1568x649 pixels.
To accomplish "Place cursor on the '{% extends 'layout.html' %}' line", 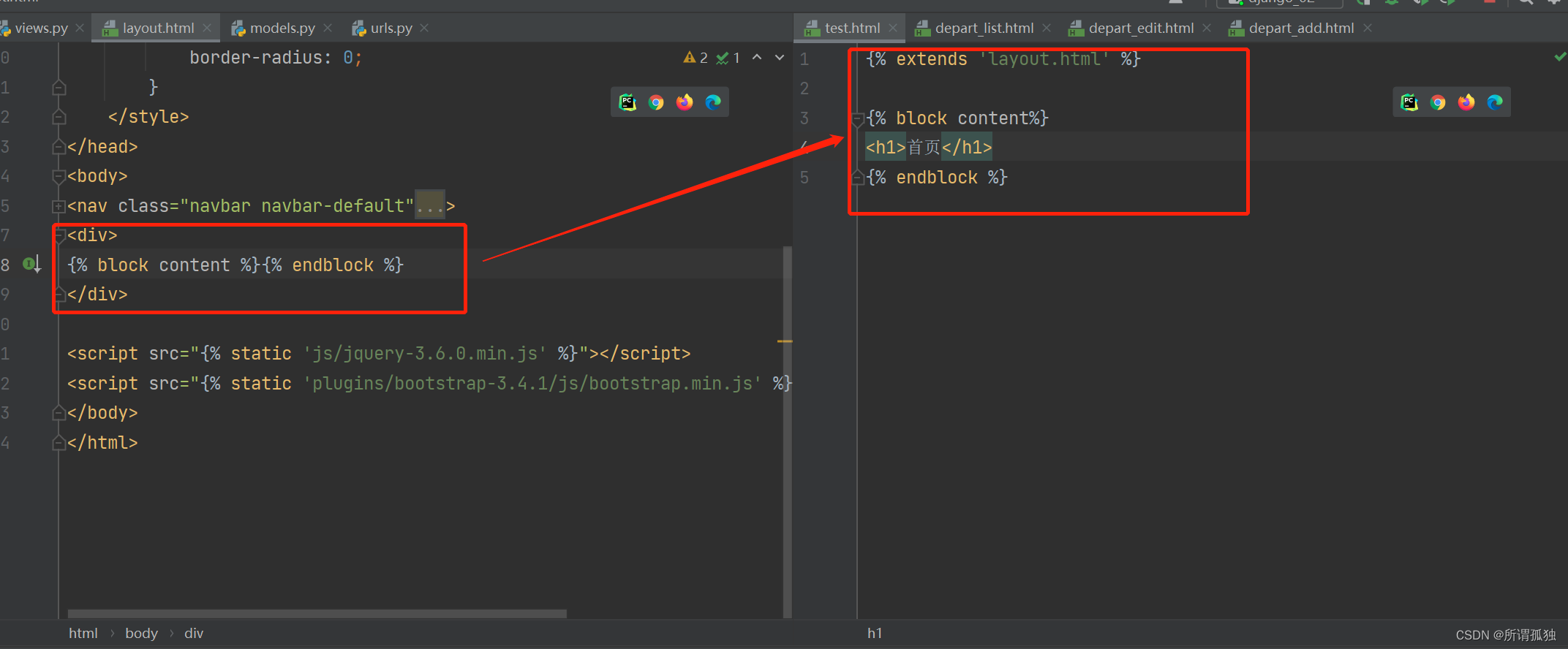I will [x=1003, y=59].
